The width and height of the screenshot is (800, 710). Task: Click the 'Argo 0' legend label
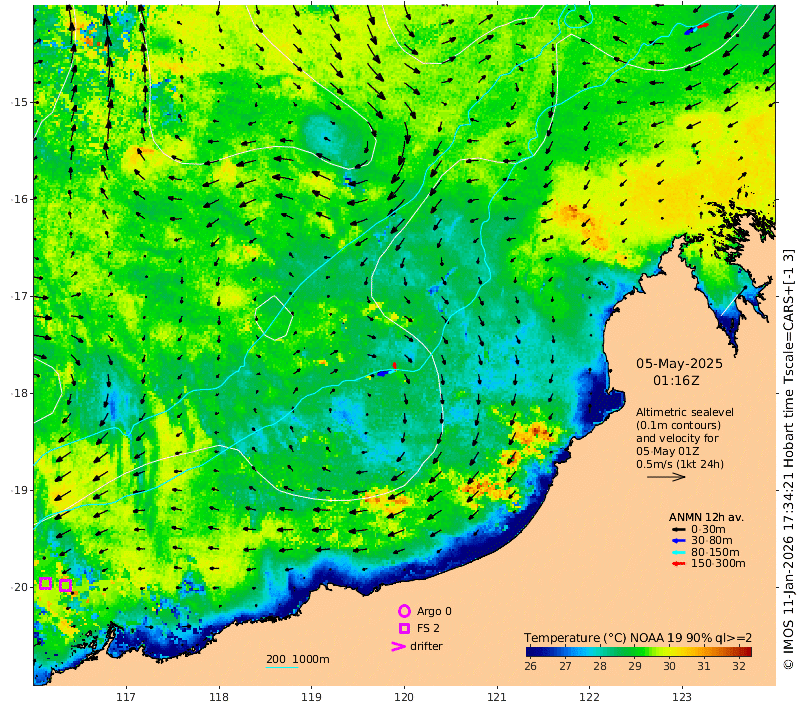(x=434, y=611)
